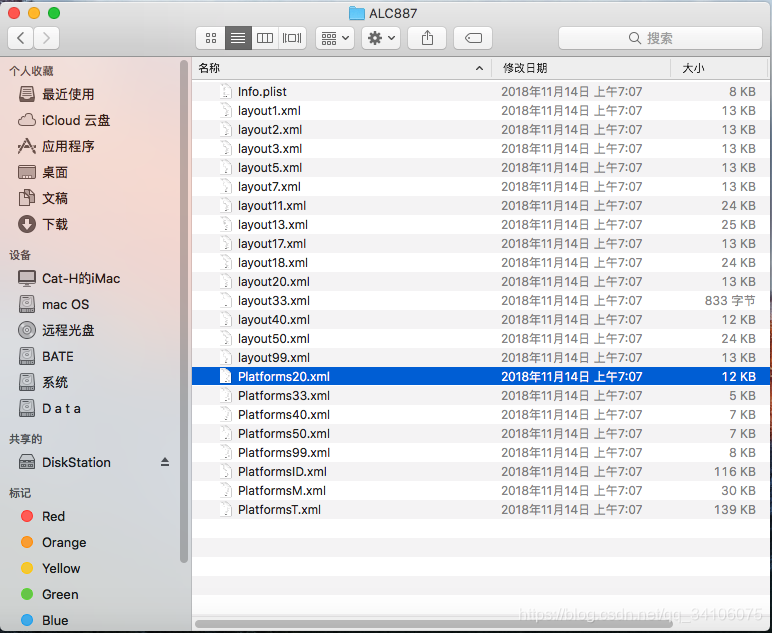The image size is (772, 633).
Task: Select Platforms33.xml file
Action: [480, 396]
